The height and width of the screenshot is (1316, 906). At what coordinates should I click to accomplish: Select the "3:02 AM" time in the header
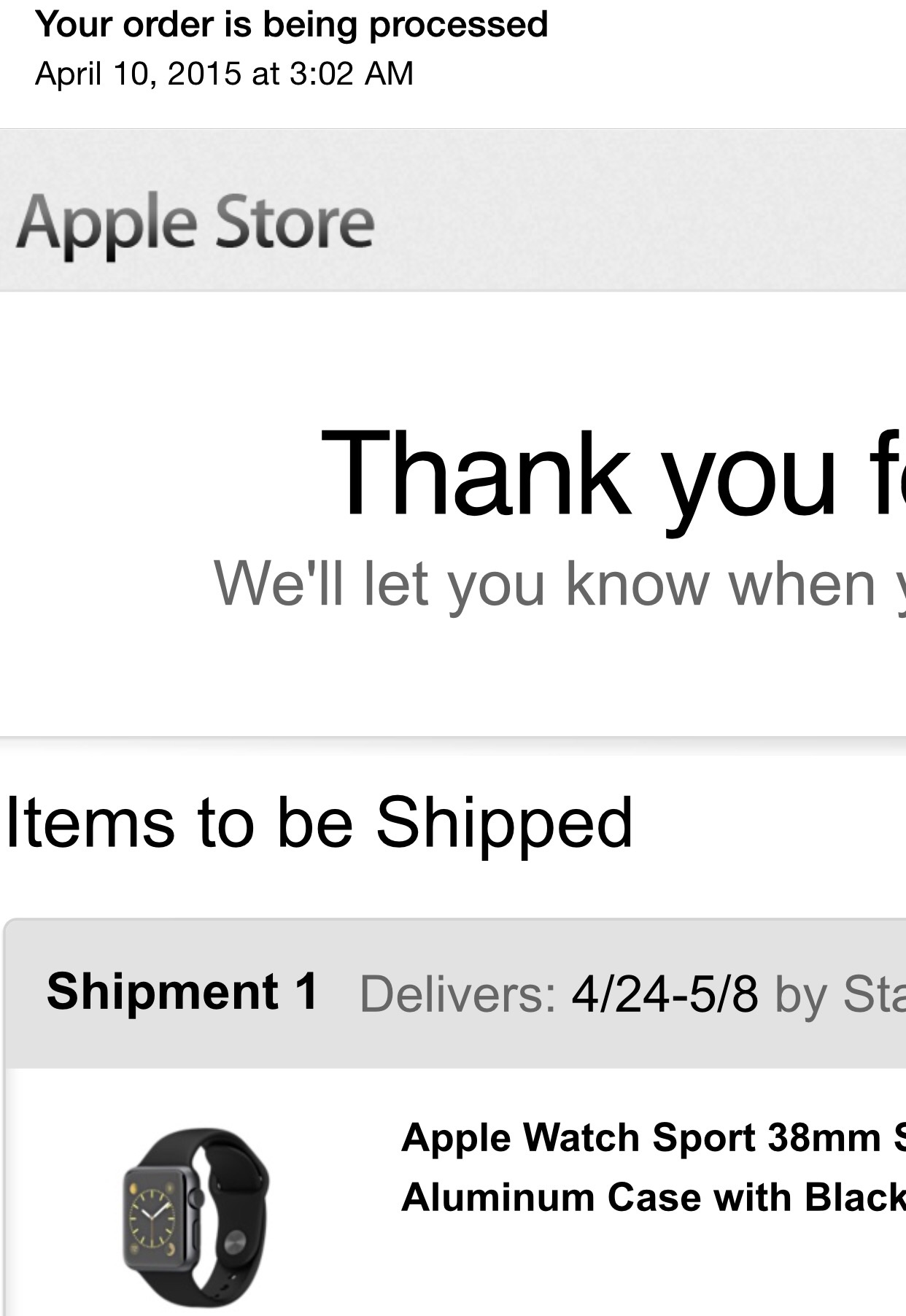(x=352, y=74)
